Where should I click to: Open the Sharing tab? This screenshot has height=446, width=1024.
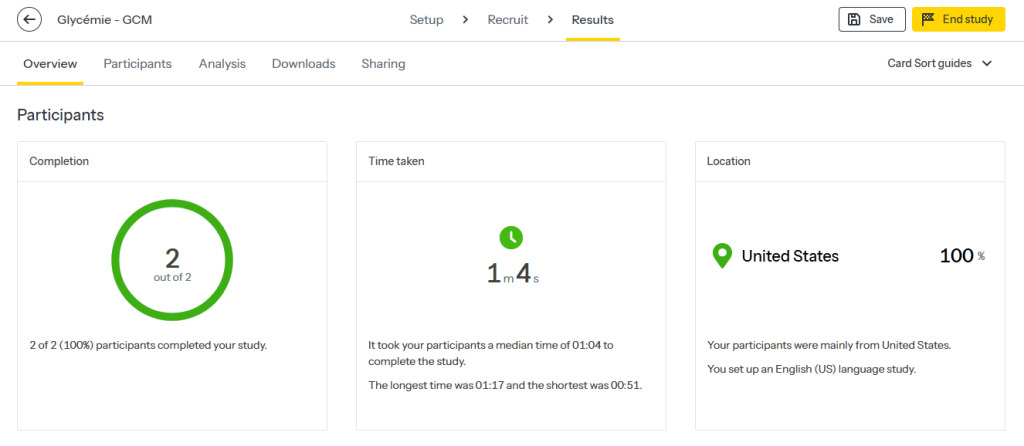click(383, 64)
